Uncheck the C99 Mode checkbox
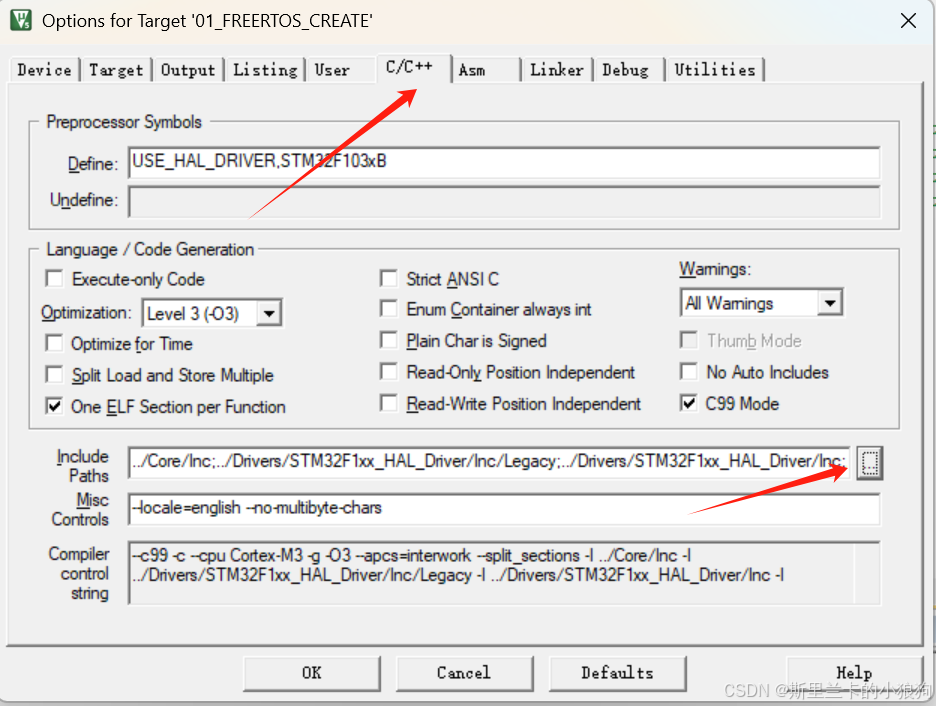 coord(689,403)
